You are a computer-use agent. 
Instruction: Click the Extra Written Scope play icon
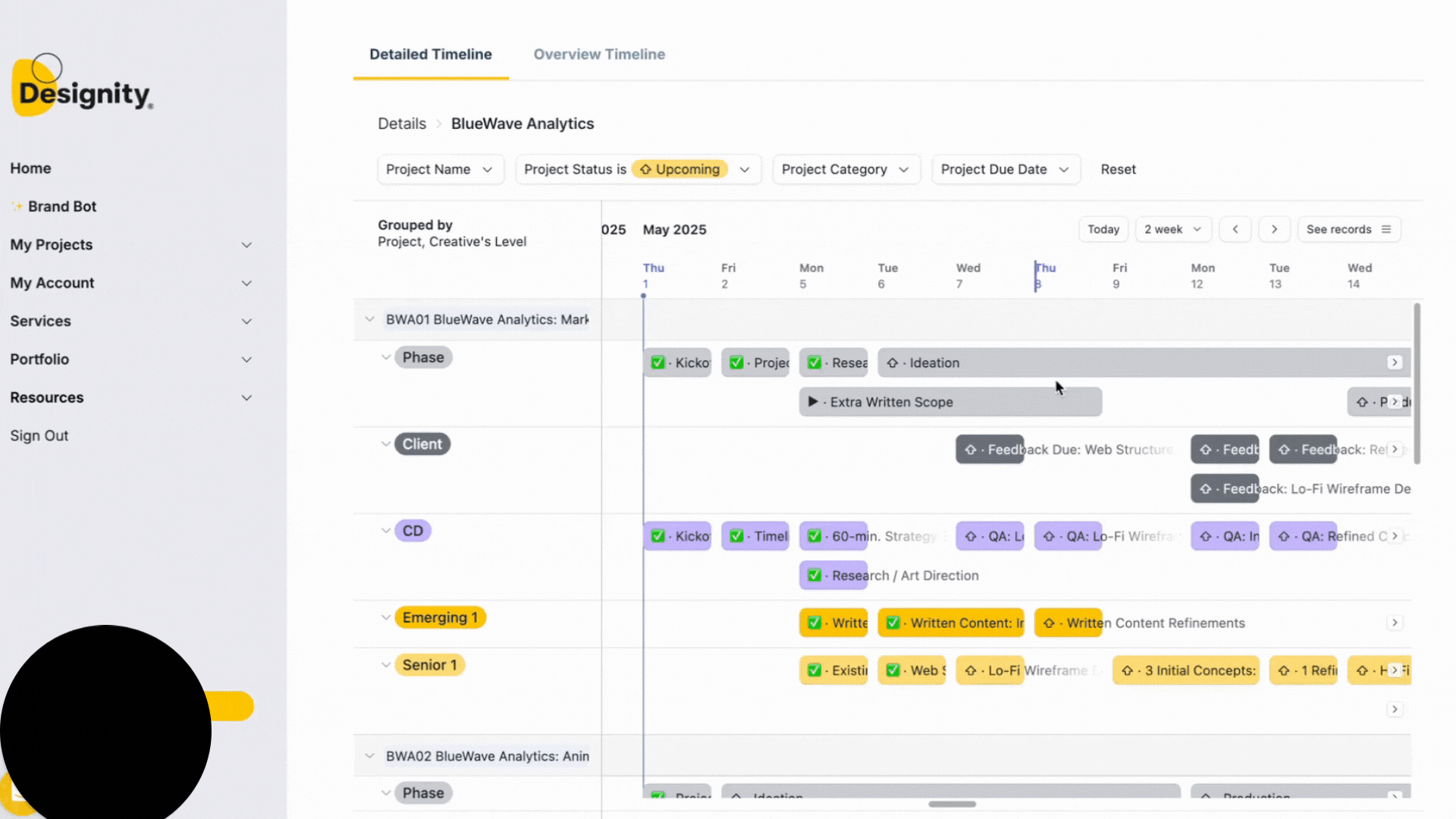(x=813, y=402)
